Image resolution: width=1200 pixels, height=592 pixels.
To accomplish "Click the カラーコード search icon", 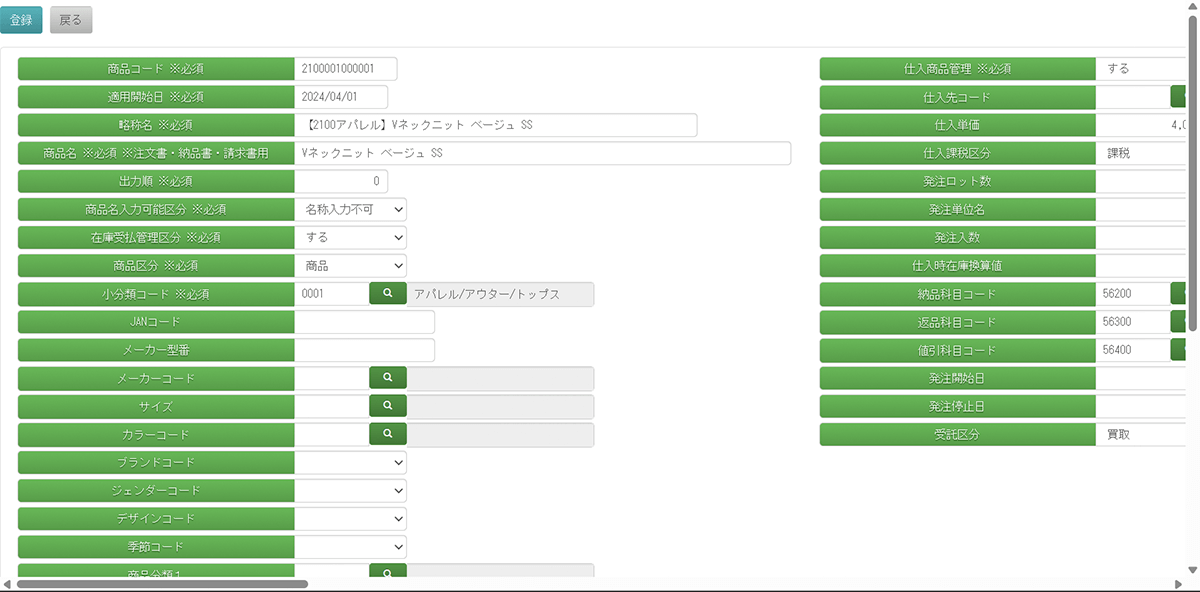I will pyautogui.click(x=388, y=434).
